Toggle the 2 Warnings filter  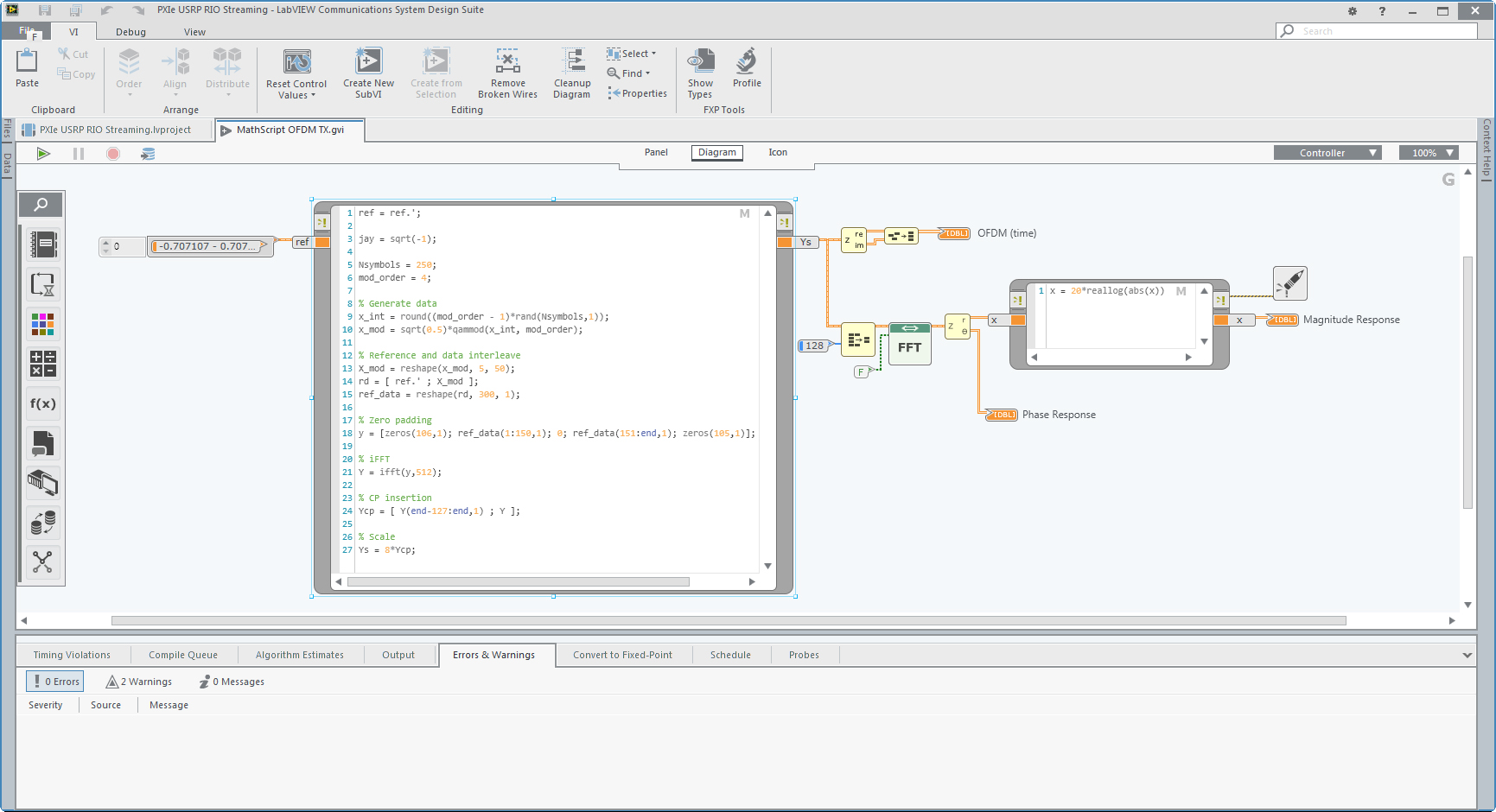tap(139, 682)
